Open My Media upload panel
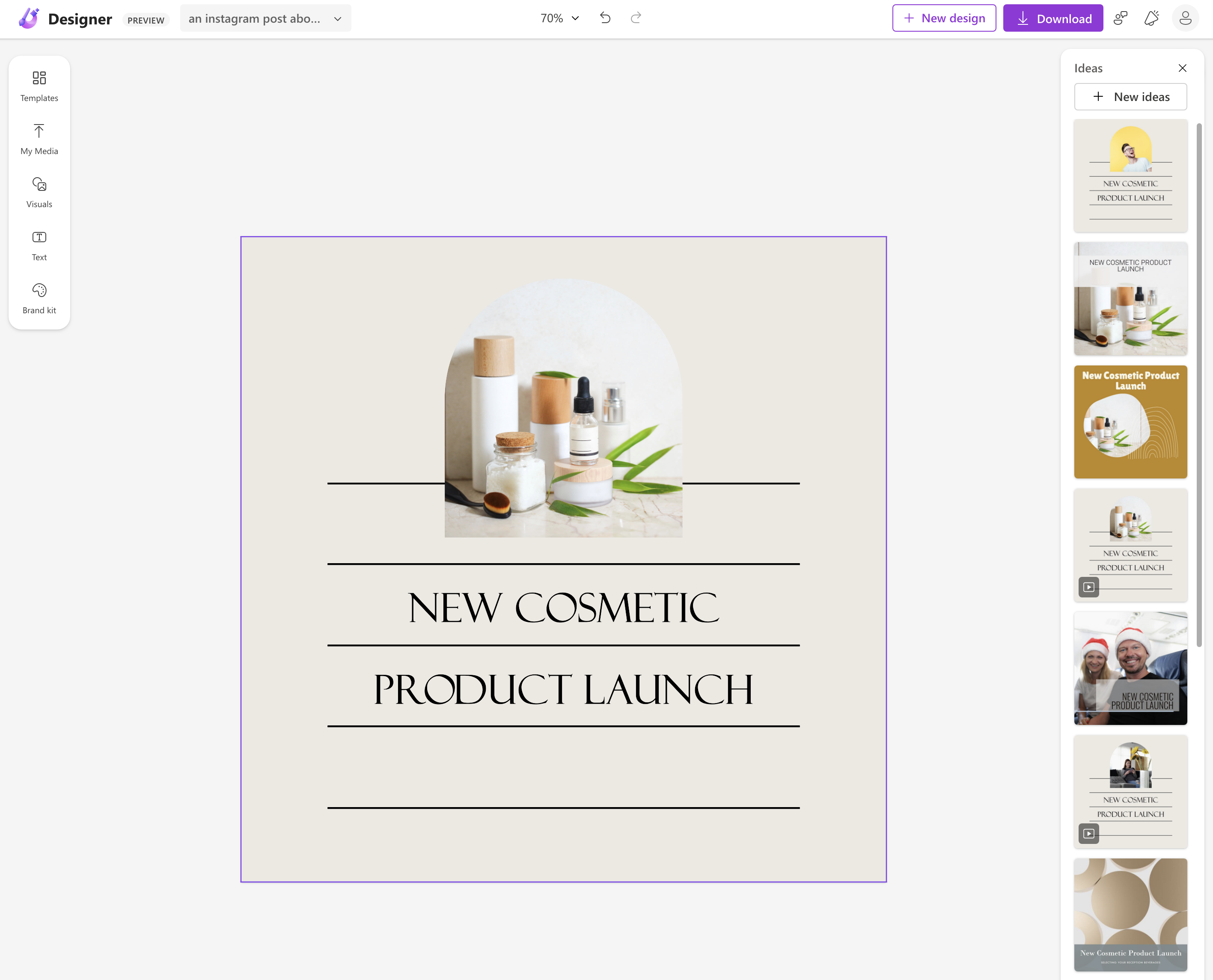The width and height of the screenshot is (1213, 980). tap(39, 139)
